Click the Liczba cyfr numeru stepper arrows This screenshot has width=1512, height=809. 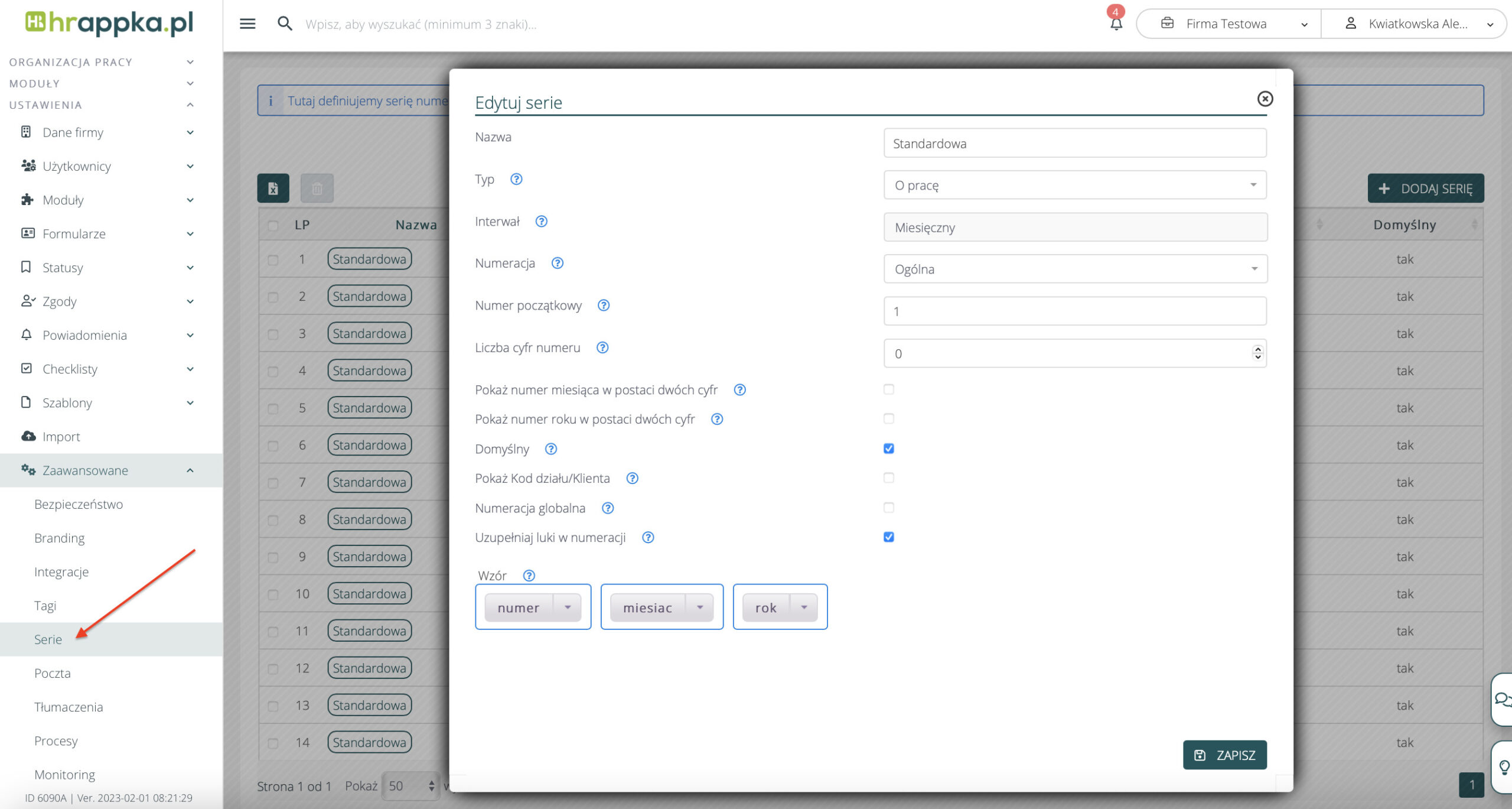(1257, 353)
